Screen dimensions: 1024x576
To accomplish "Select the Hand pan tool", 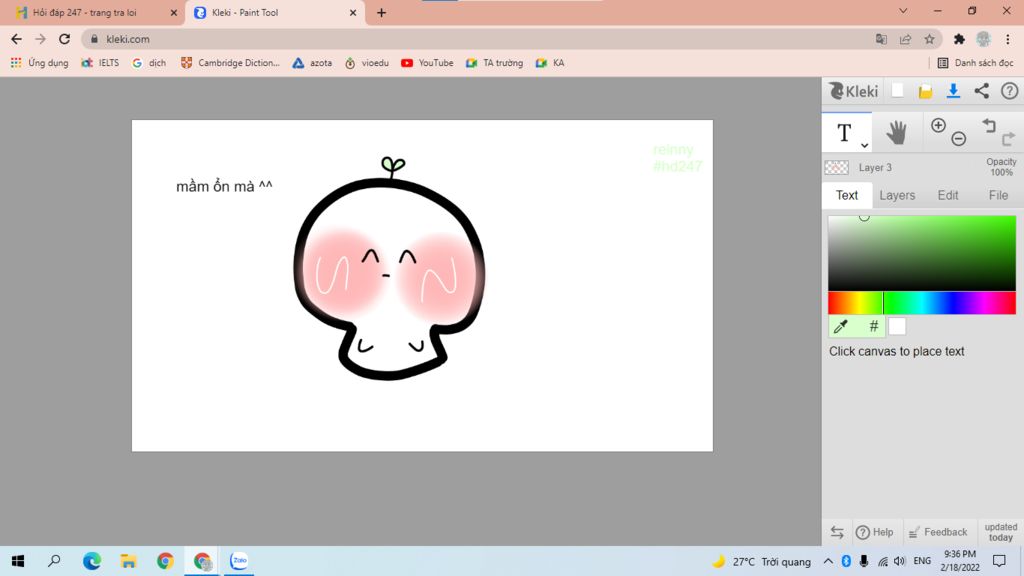I will coord(896,133).
